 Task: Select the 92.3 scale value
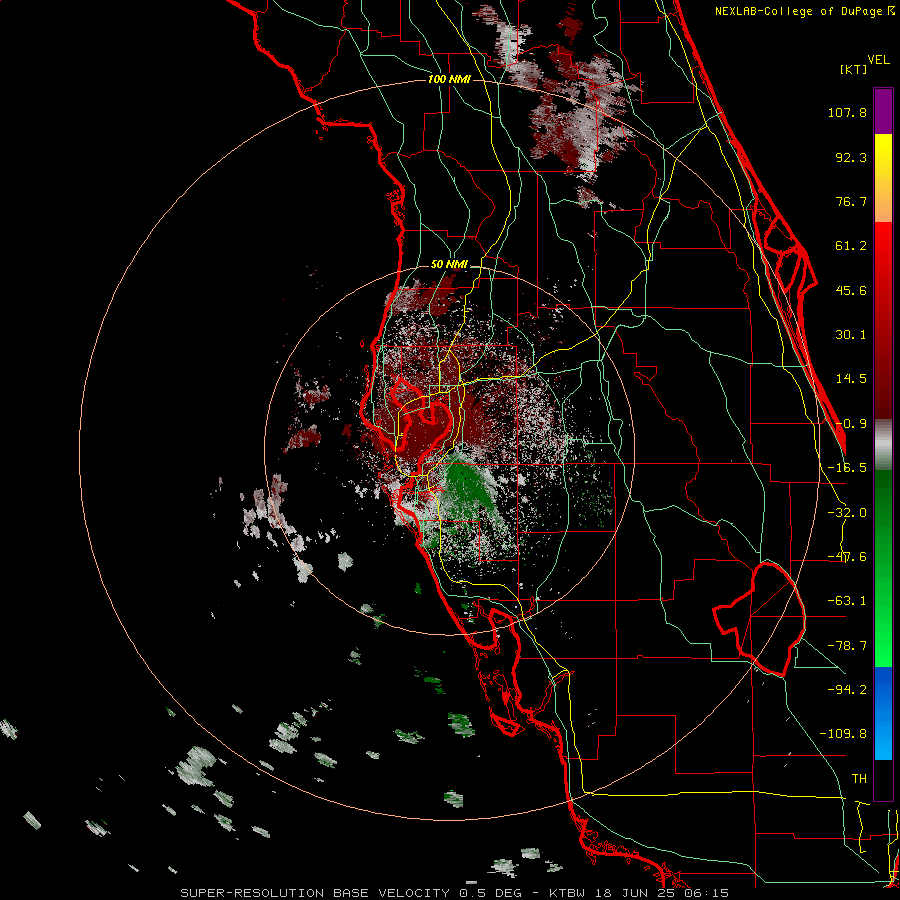tap(851, 157)
